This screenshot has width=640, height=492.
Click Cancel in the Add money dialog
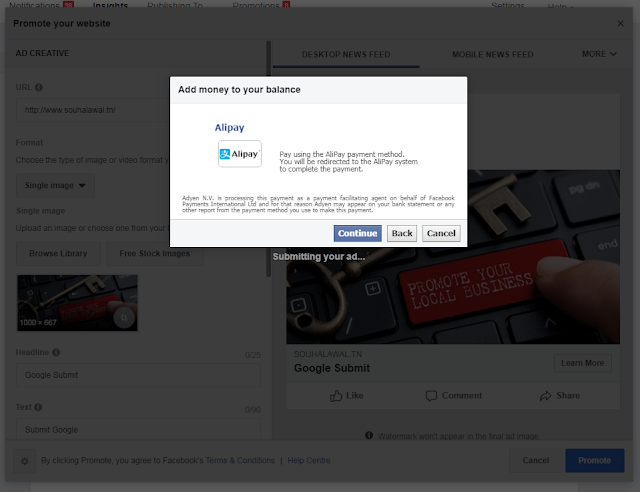[441, 233]
